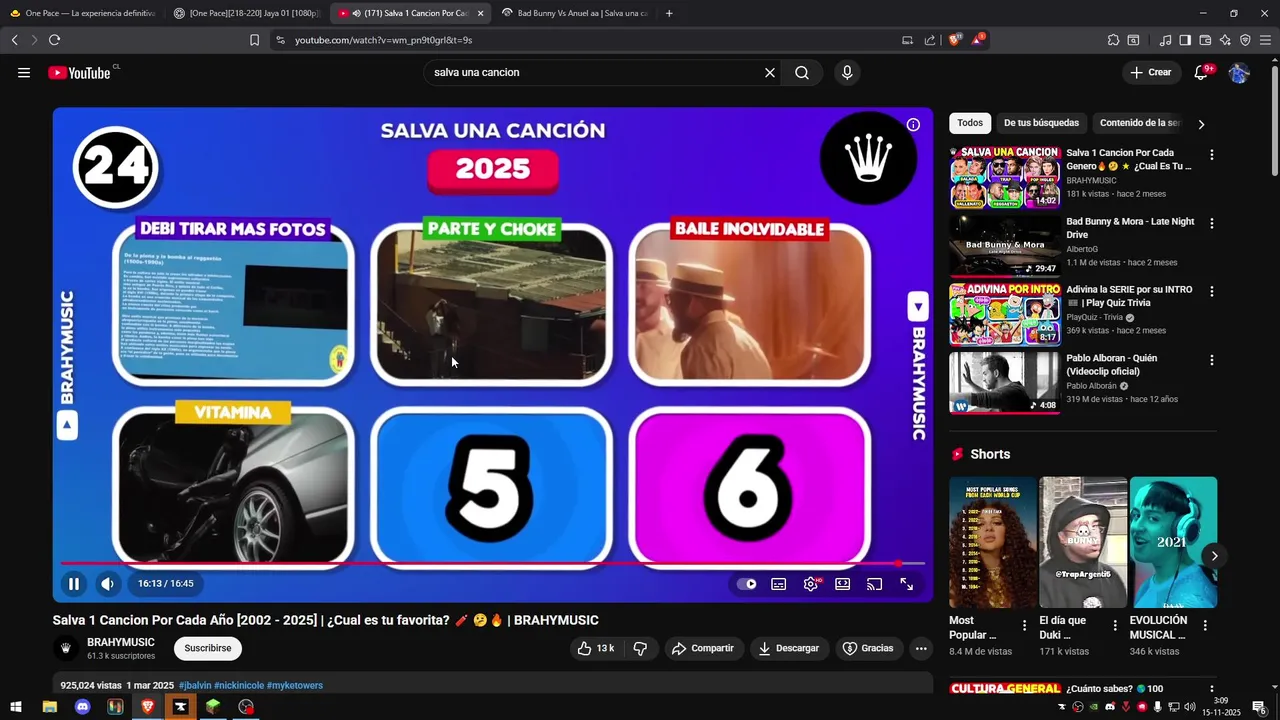
Task: Open BRAHYMUSIC channel avatar
Action: pos(65,648)
